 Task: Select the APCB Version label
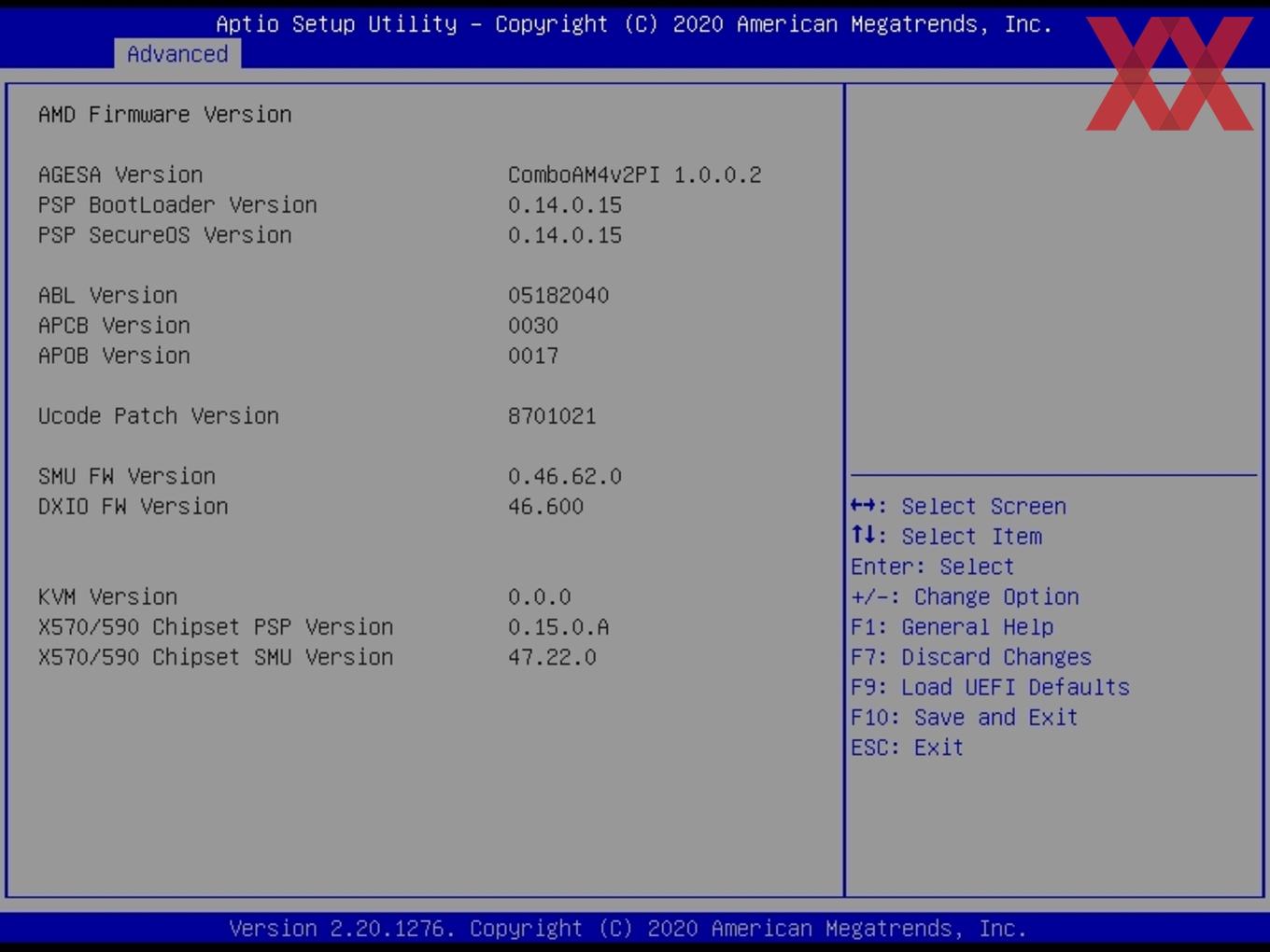pyautogui.click(x=114, y=326)
